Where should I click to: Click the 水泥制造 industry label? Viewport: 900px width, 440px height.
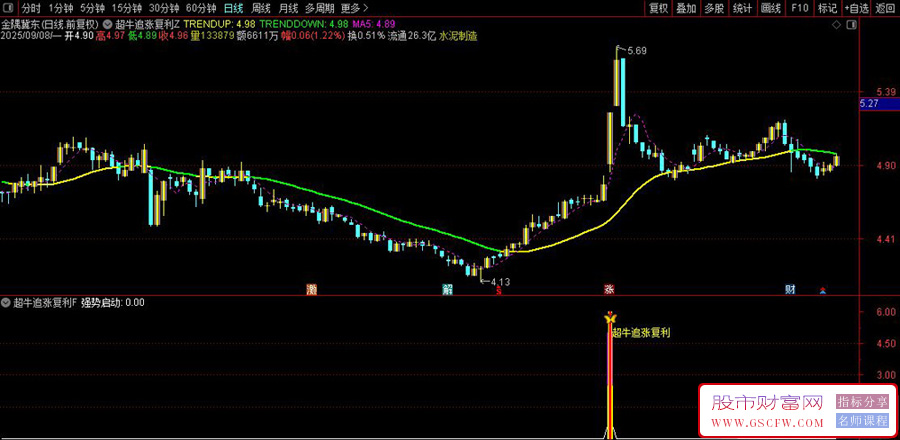point(458,36)
